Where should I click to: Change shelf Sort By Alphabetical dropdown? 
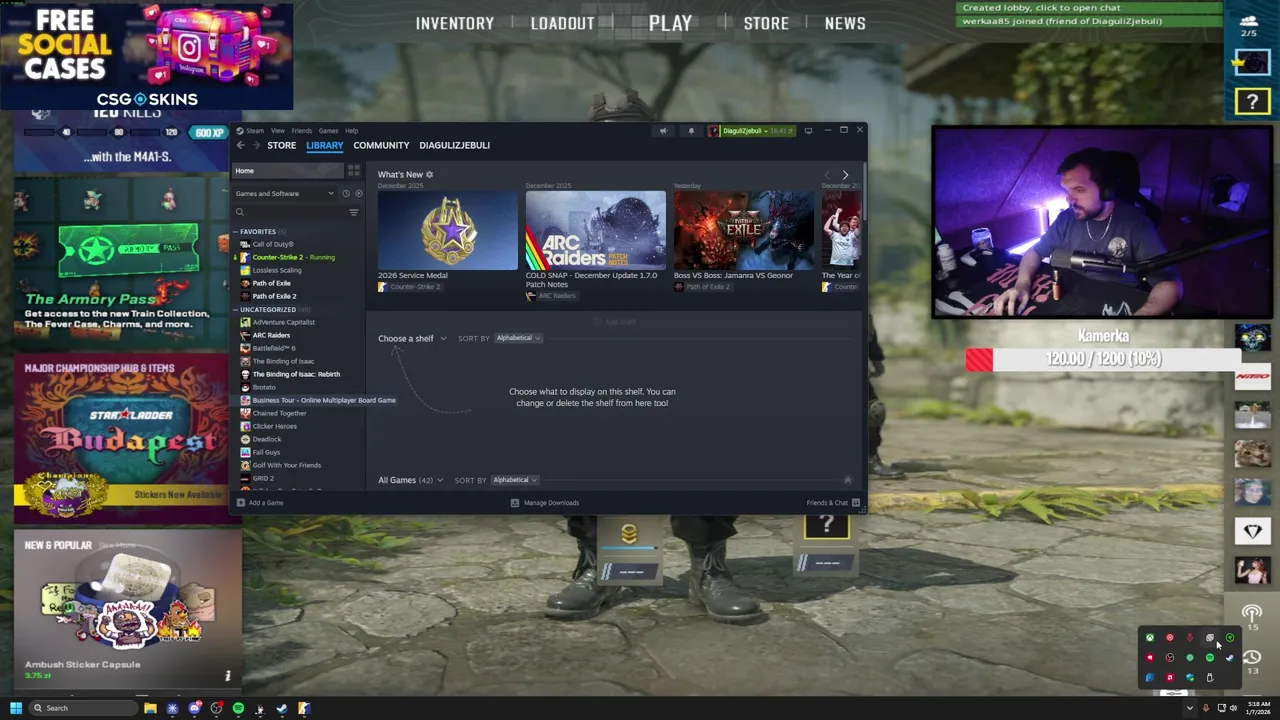pos(518,338)
